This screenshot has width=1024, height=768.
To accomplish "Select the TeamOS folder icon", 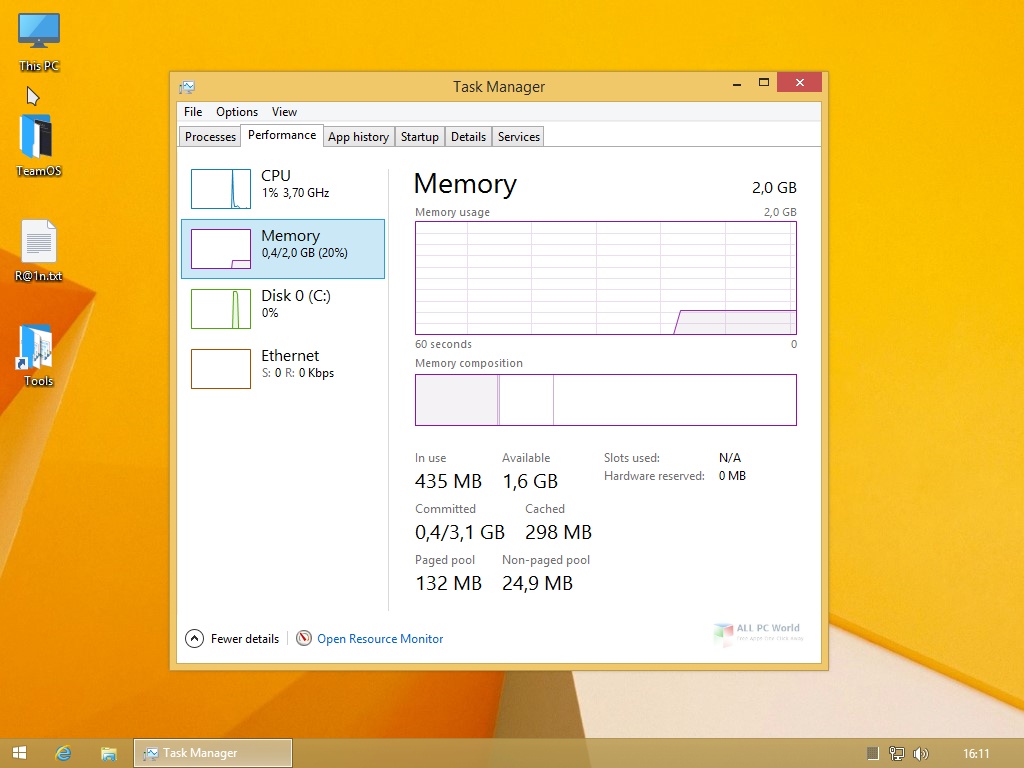I will click(39, 145).
